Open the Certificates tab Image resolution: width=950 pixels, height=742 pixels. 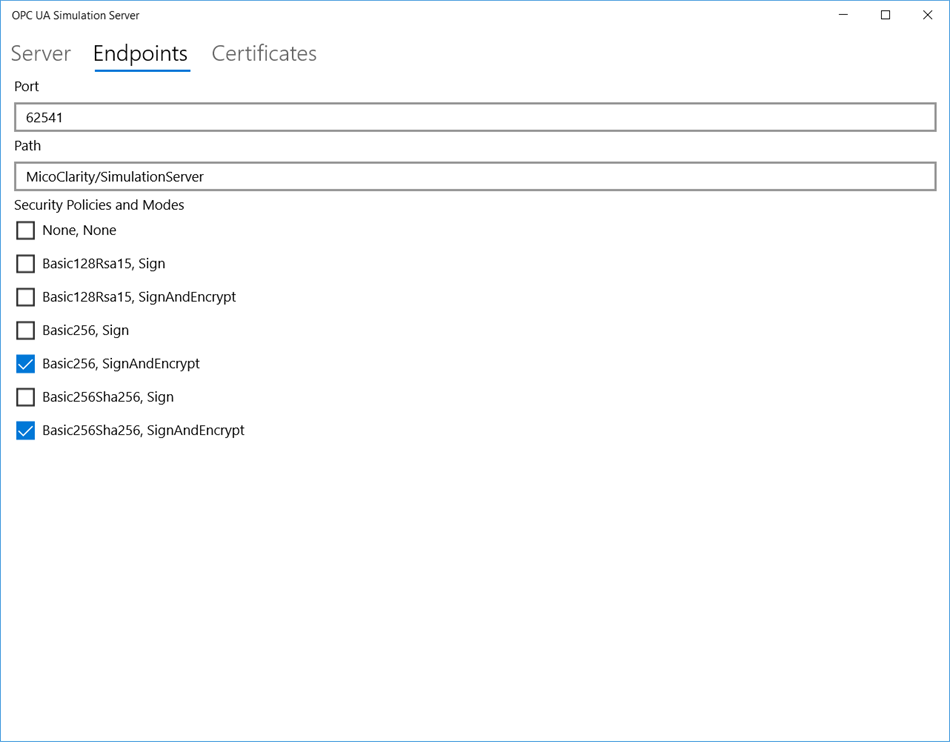coord(263,54)
